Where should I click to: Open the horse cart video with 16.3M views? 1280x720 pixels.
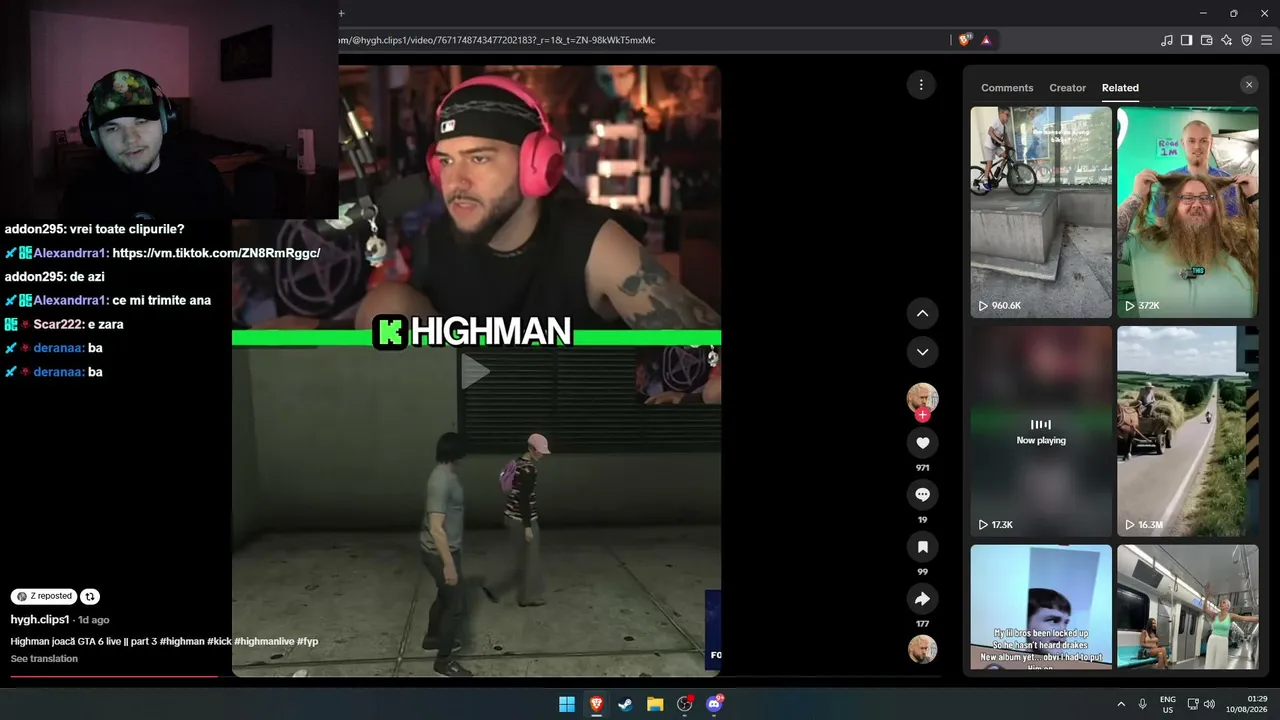(x=1188, y=431)
